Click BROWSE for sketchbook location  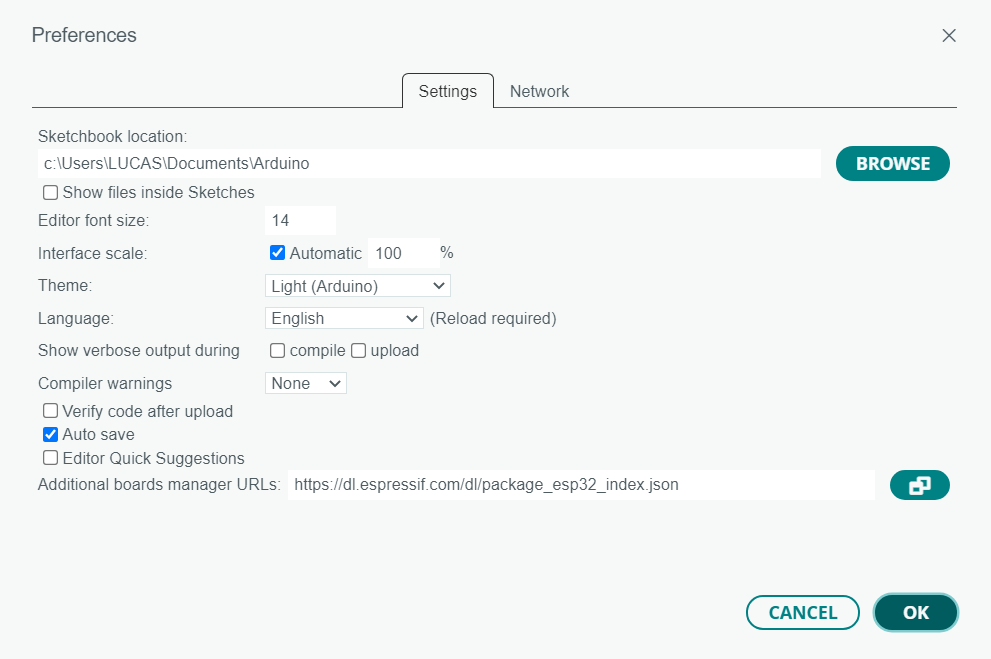click(x=892, y=164)
